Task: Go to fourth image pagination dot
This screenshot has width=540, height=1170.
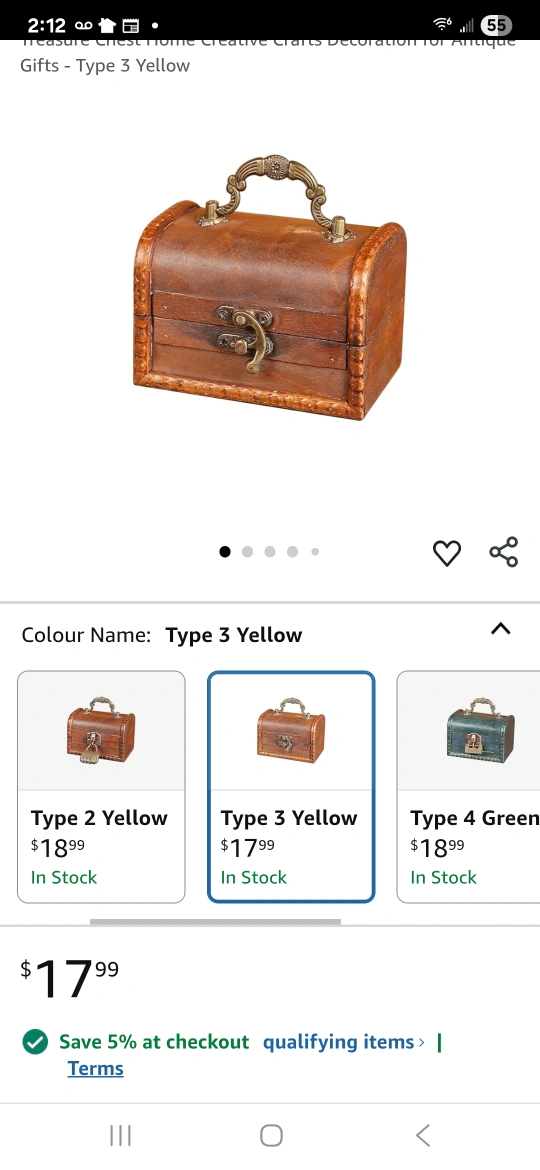Action: (x=292, y=551)
